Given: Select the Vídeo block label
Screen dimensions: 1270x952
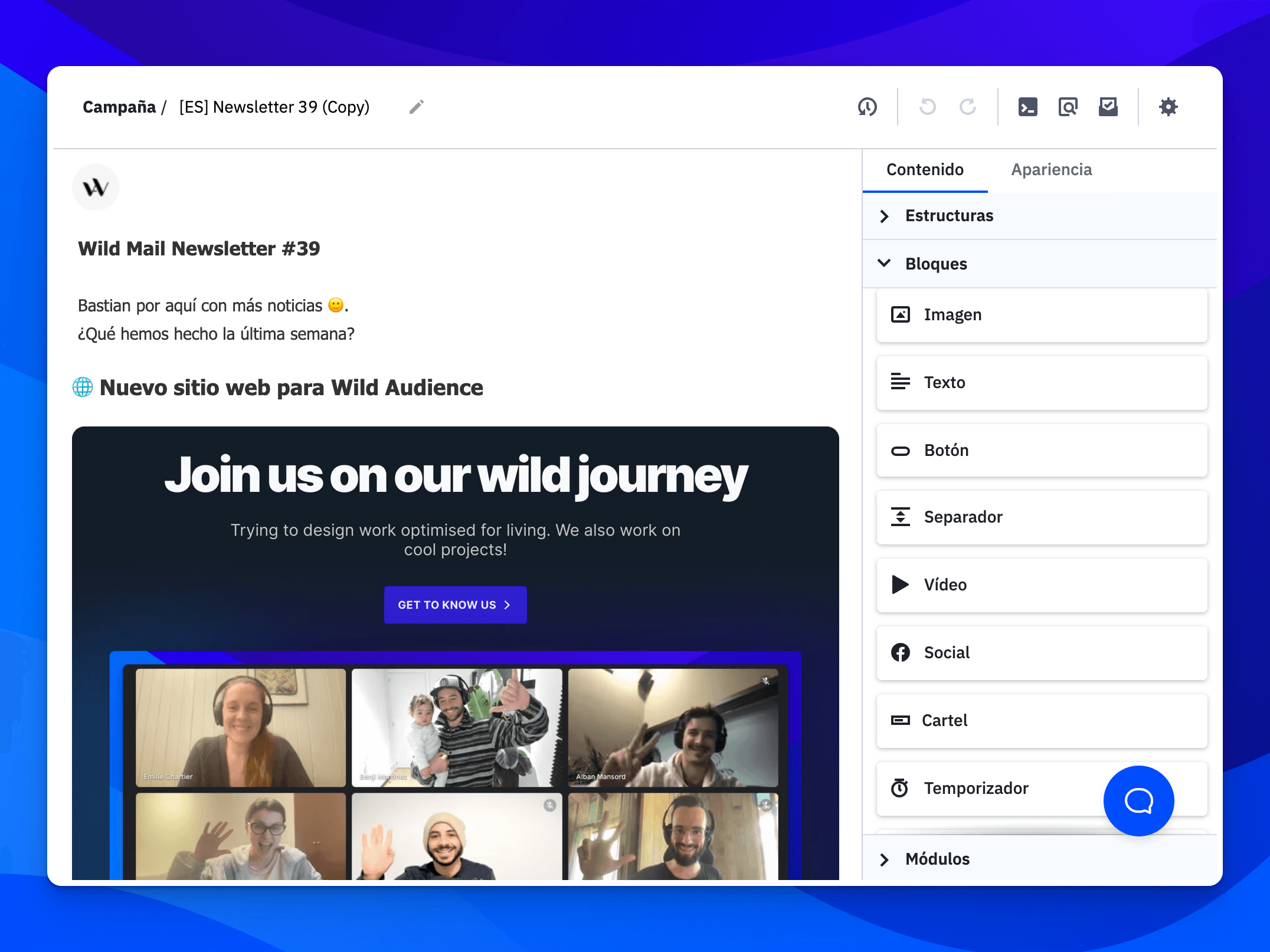Looking at the screenshot, I should (x=945, y=585).
